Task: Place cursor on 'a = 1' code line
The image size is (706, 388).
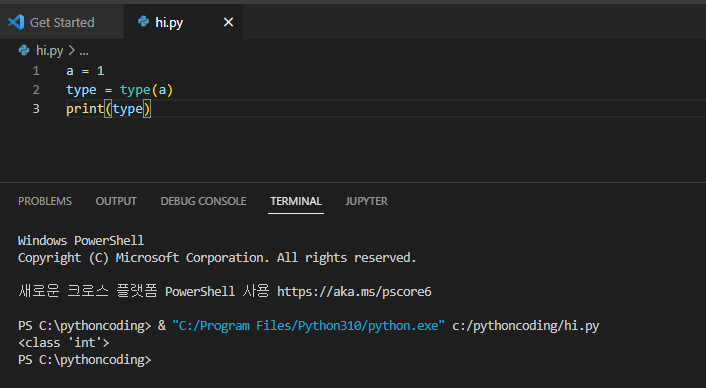Action: tap(85, 71)
